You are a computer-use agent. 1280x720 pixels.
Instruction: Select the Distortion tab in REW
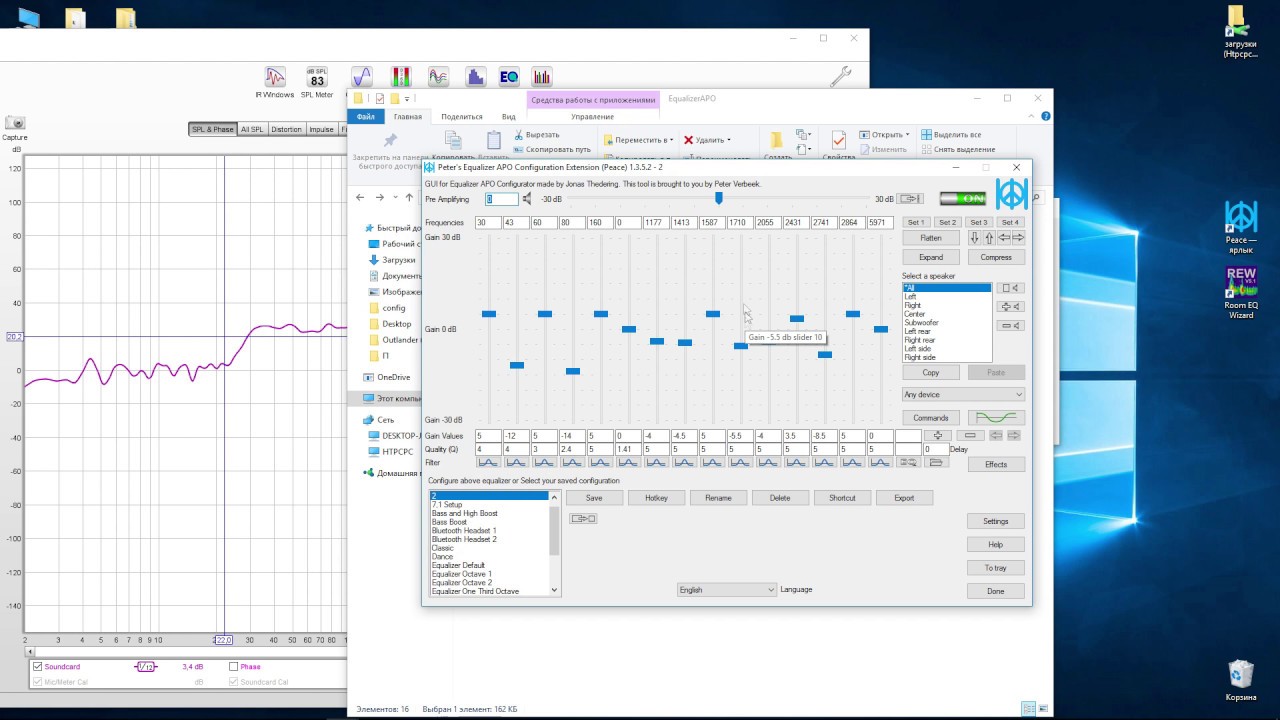pyautogui.click(x=286, y=130)
